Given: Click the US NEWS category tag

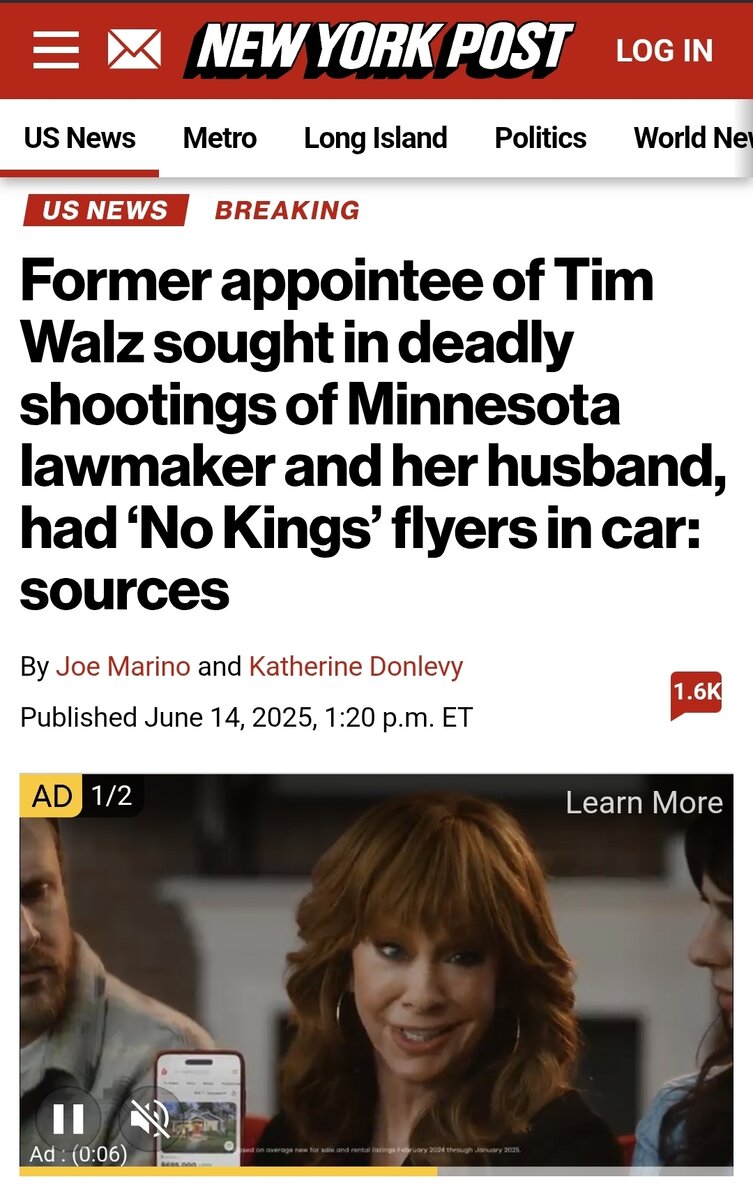Looking at the screenshot, I should pyautogui.click(x=105, y=210).
